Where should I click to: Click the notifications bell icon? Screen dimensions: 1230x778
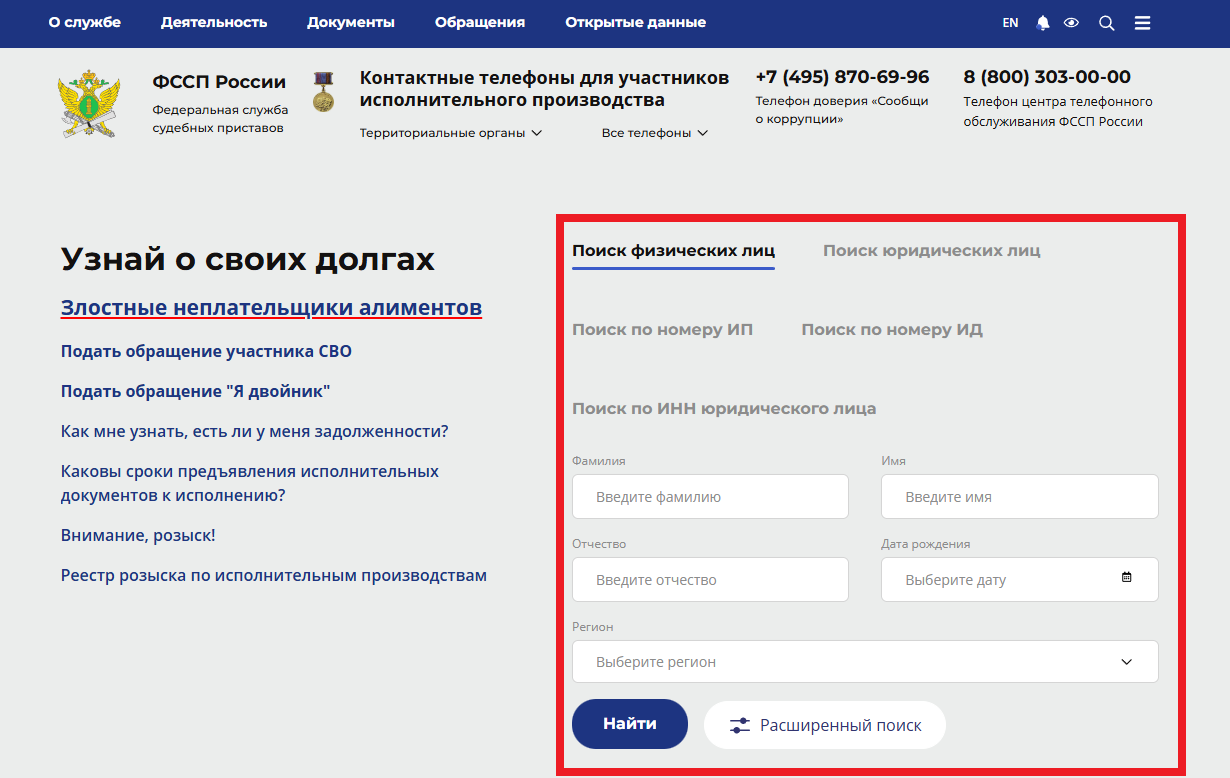(x=1042, y=22)
